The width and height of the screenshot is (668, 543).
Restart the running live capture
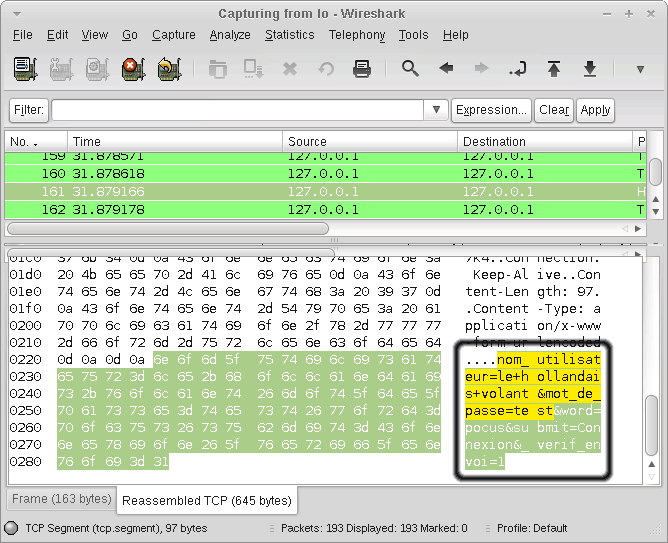pos(167,69)
